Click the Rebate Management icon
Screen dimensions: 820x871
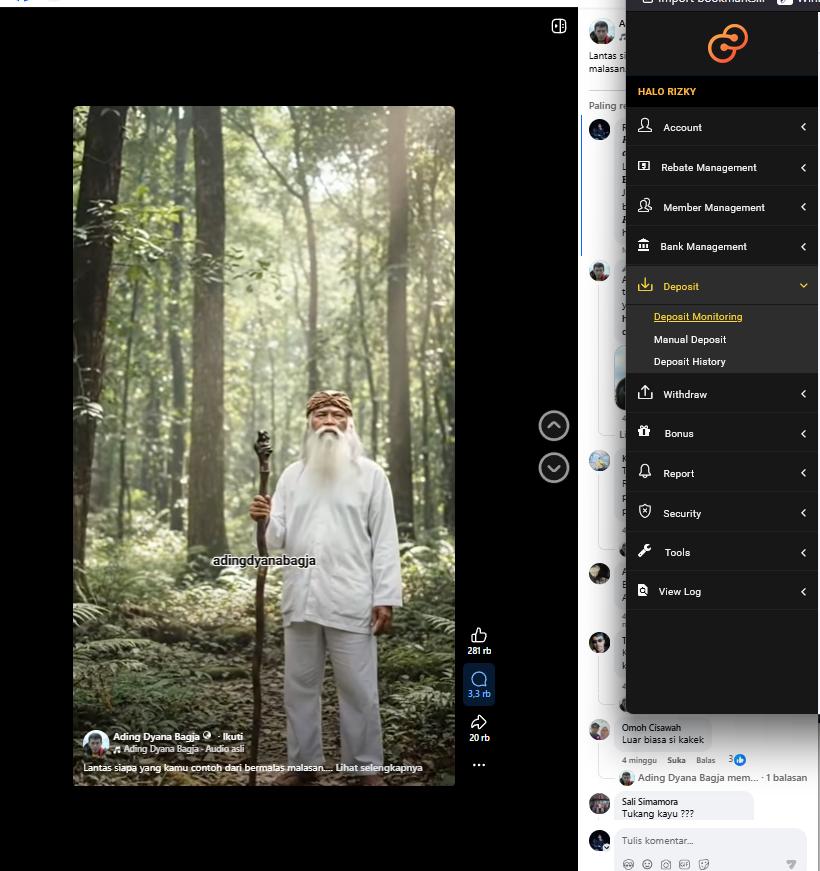click(644, 166)
